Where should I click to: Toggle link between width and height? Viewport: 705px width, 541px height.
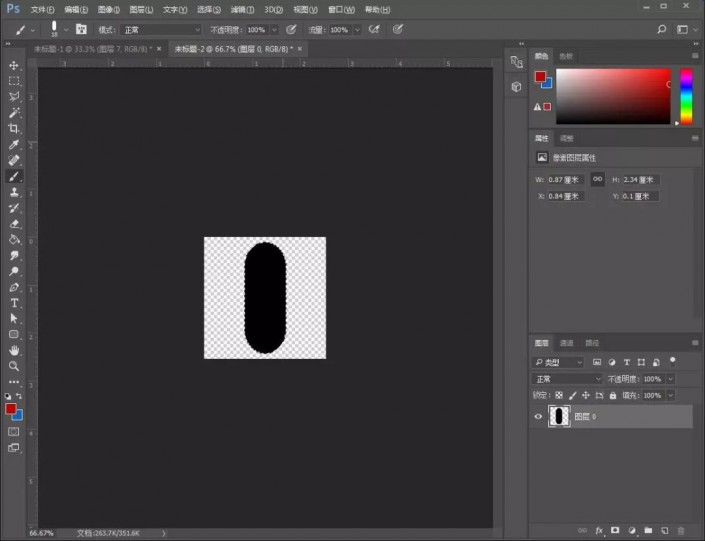tap(597, 179)
